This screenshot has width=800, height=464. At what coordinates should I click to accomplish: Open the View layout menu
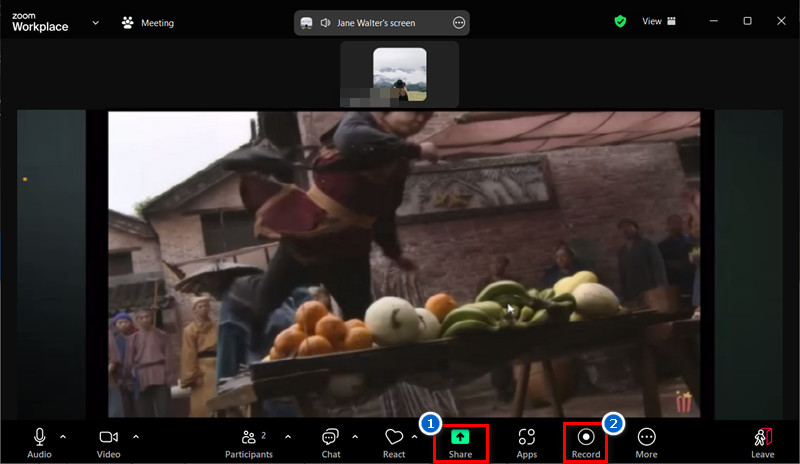point(659,21)
